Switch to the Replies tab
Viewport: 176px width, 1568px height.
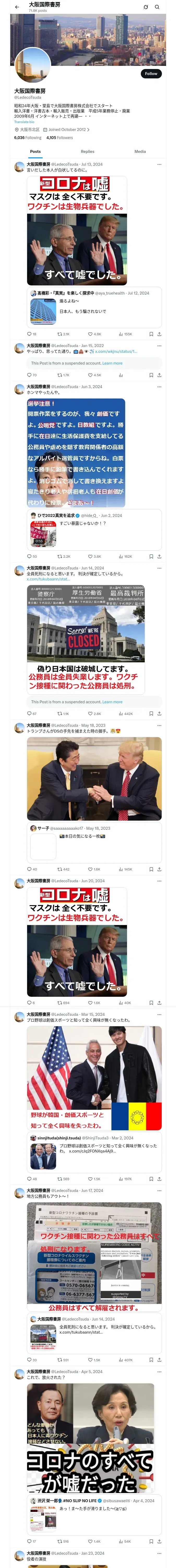87,152
